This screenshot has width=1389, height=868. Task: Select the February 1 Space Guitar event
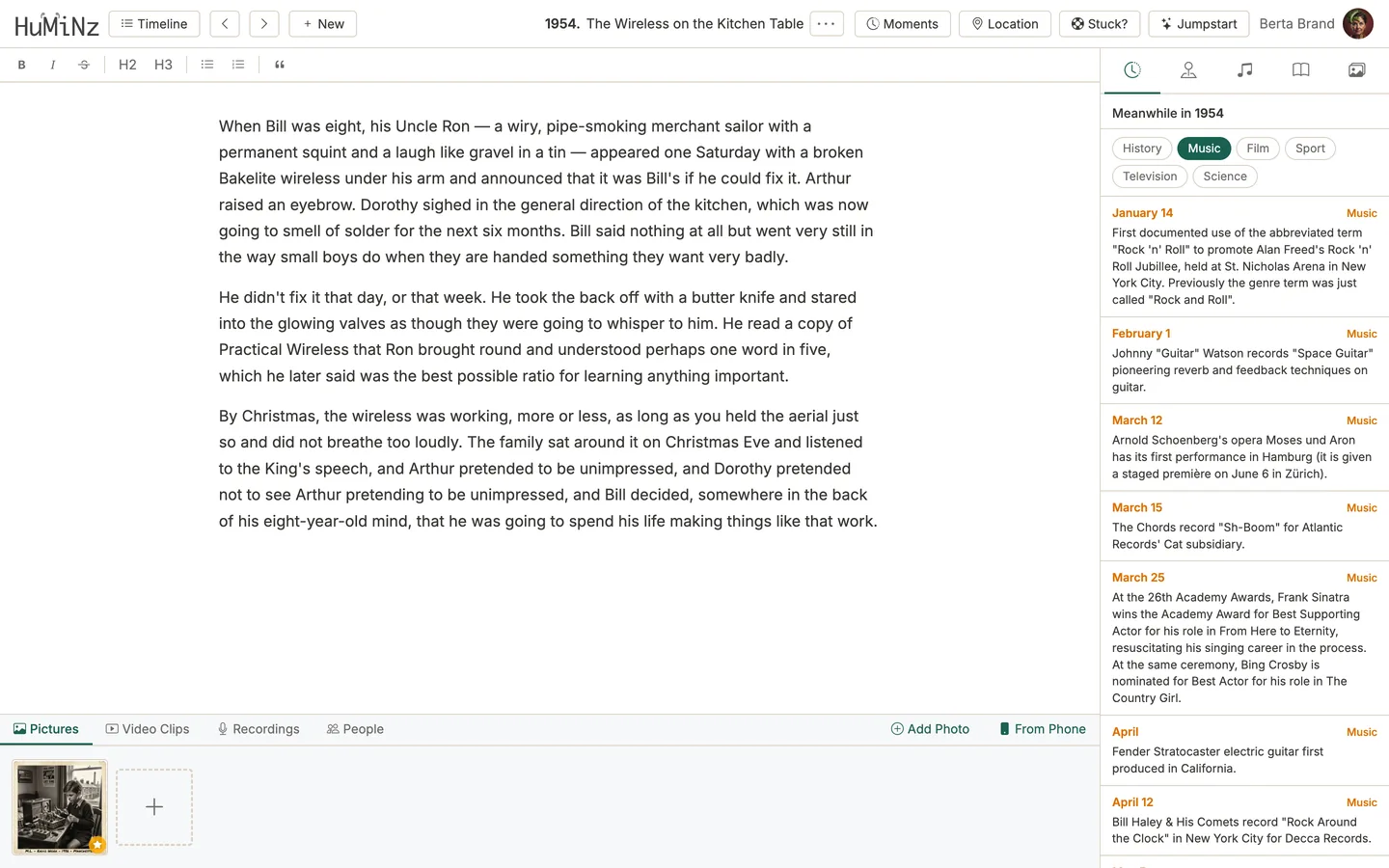point(1244,361)
